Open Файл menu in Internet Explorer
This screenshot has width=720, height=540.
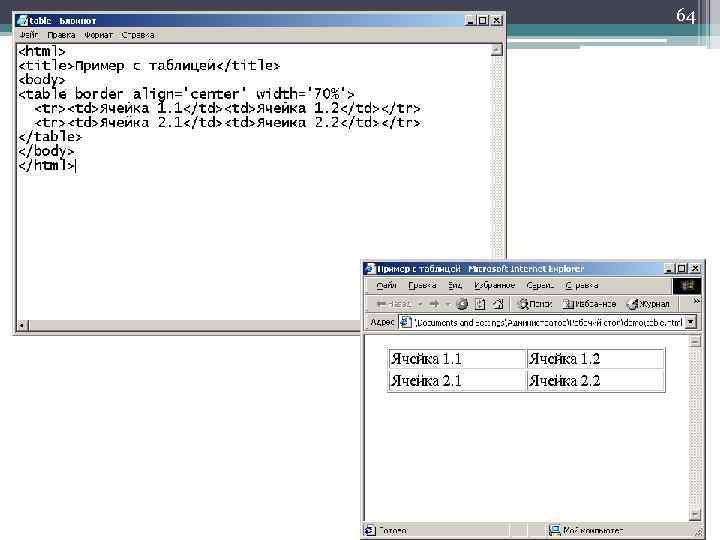pos(386,285)
